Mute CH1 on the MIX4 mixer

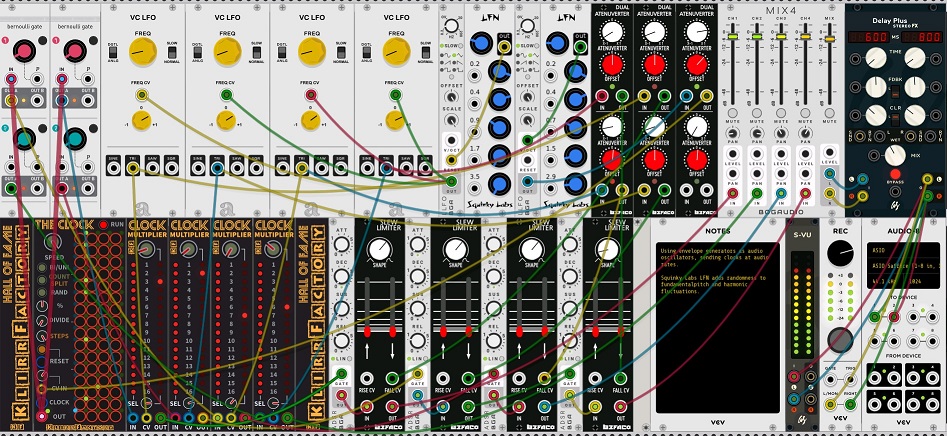733,113
